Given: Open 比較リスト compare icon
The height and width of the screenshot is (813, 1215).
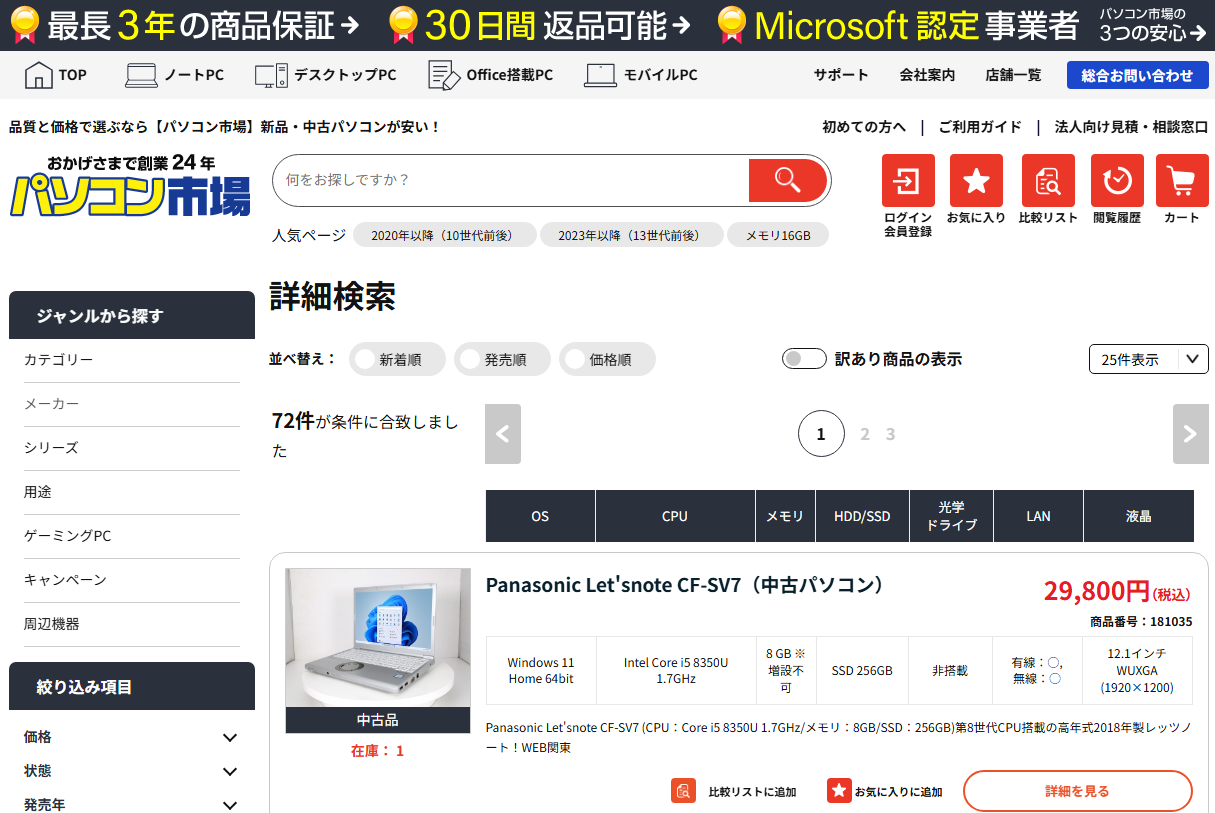Looking at the screenshot, I should coord(1048,181).
